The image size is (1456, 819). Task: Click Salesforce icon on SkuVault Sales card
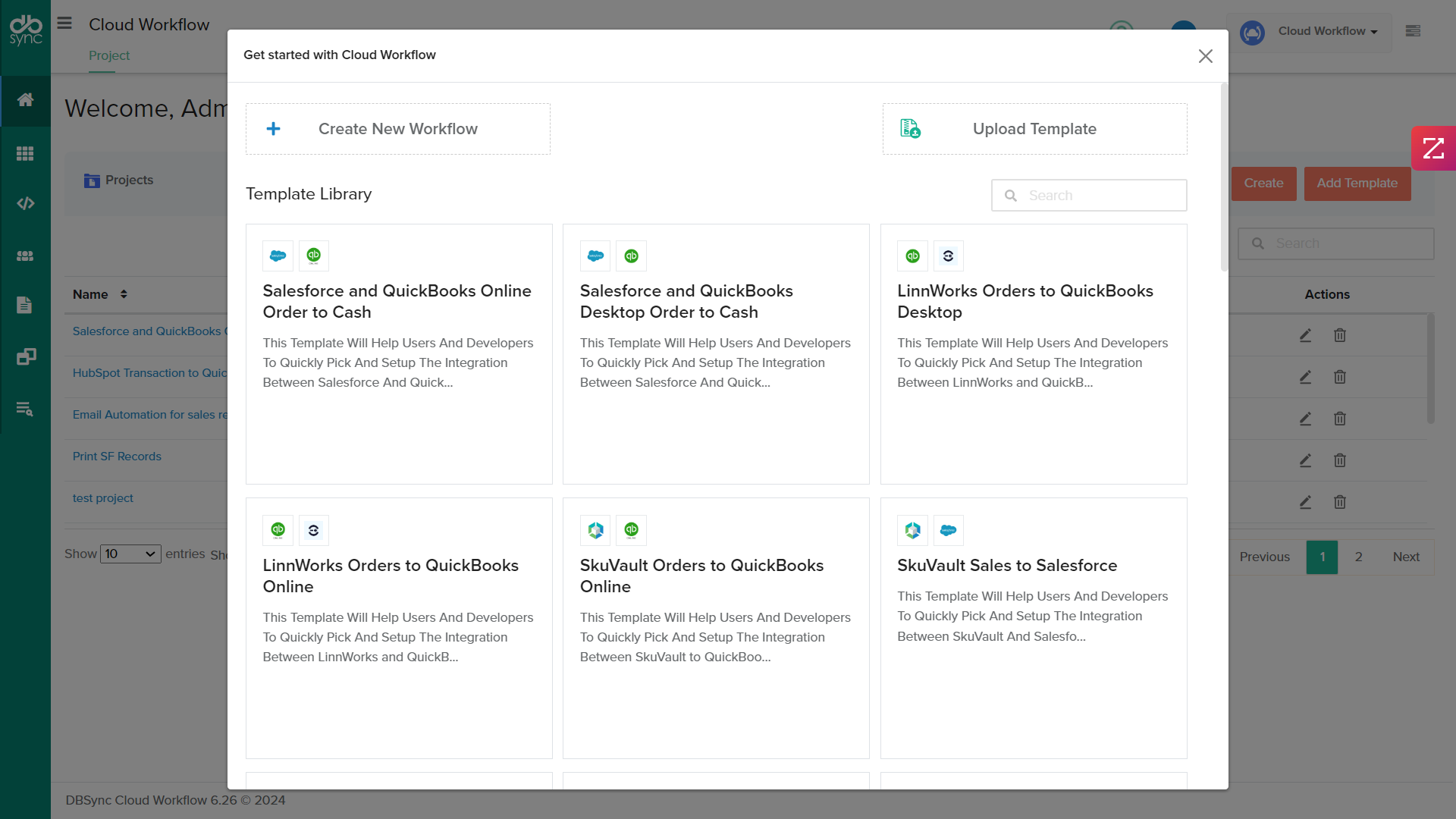coord(948,530)
